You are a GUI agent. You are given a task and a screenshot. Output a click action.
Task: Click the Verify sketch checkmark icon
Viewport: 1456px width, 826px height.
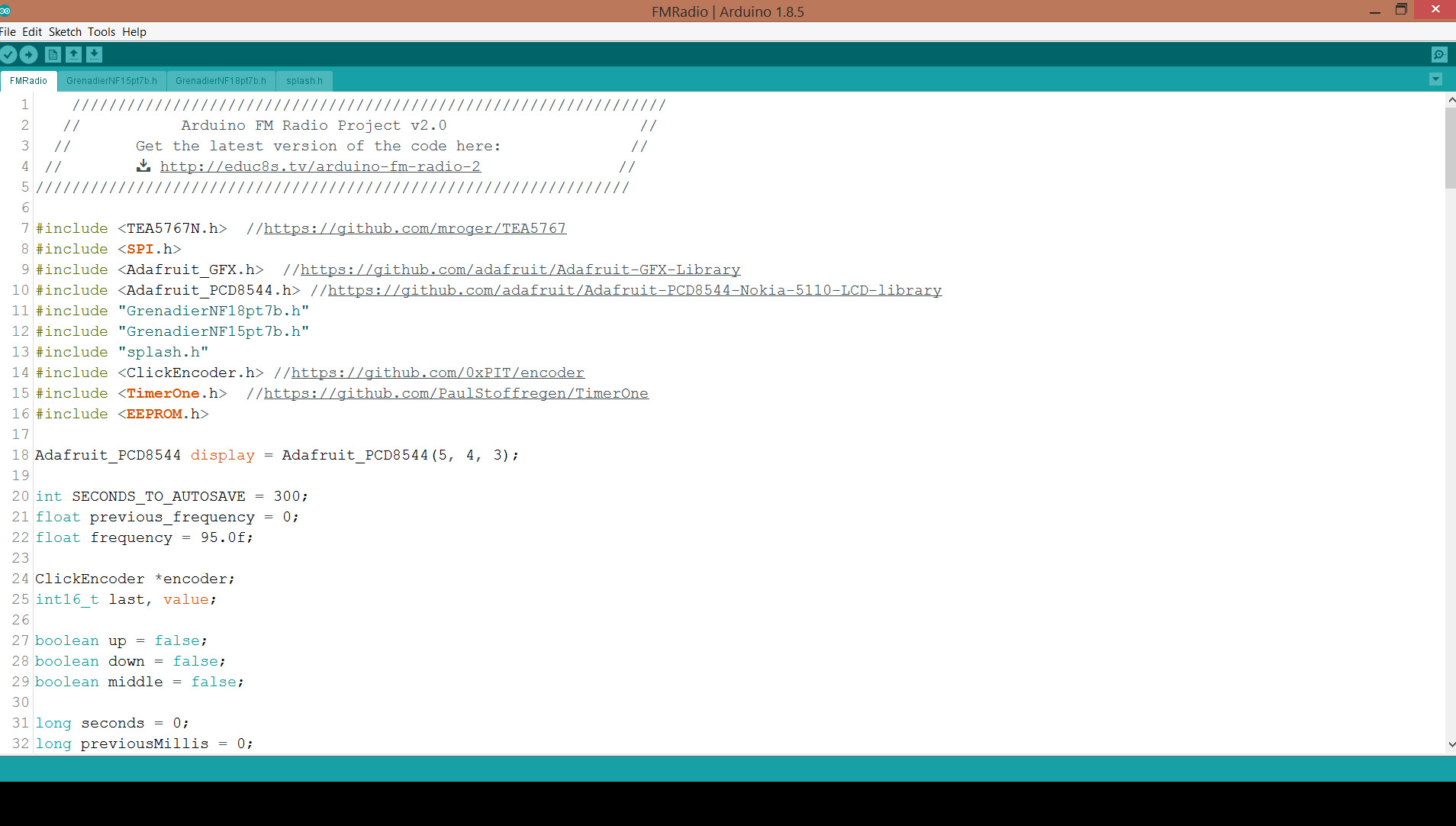(x=8, y=54)
